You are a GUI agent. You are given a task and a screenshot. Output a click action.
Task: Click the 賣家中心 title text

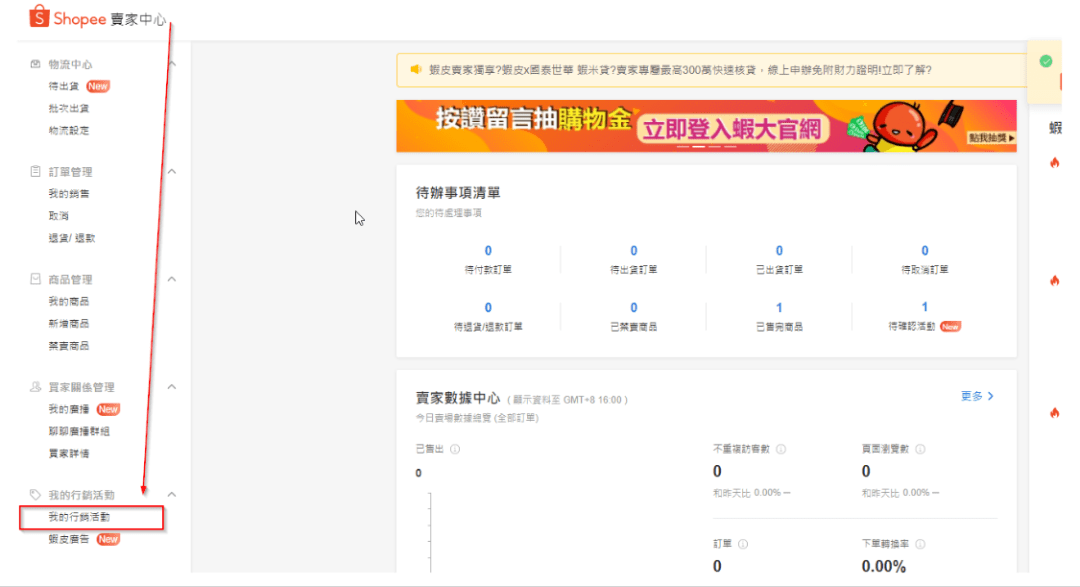click(x=138, y=19)
